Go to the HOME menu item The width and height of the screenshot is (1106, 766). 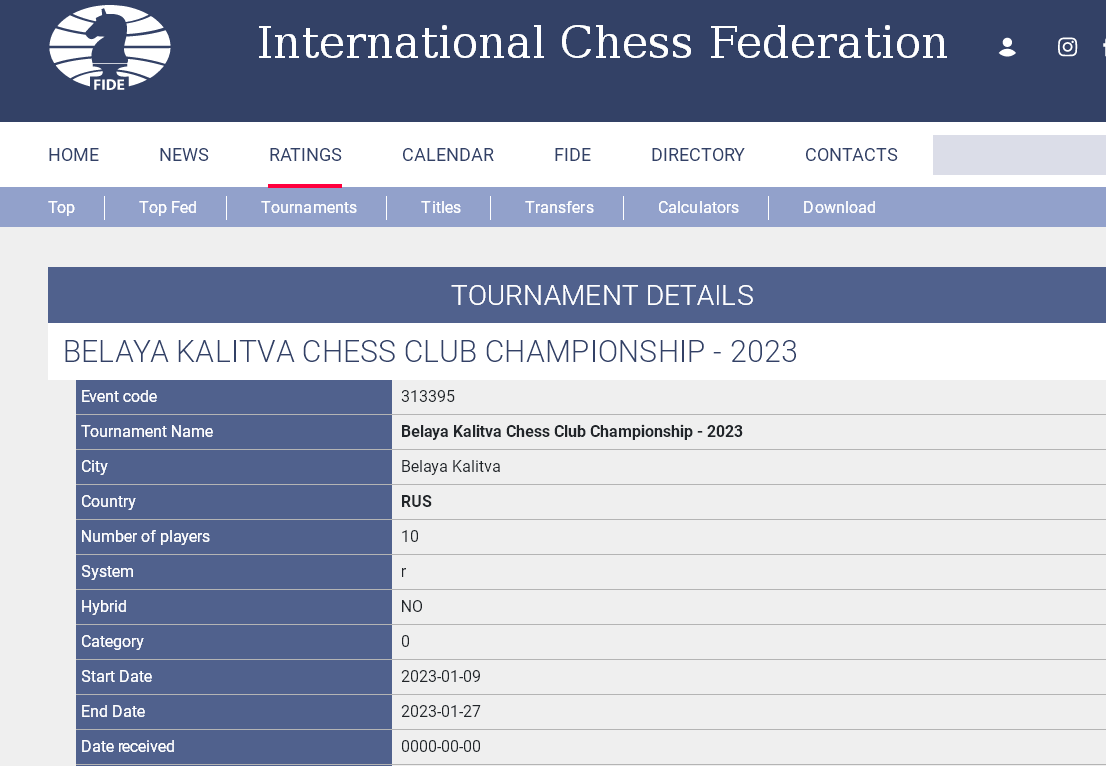coord(74,155)
